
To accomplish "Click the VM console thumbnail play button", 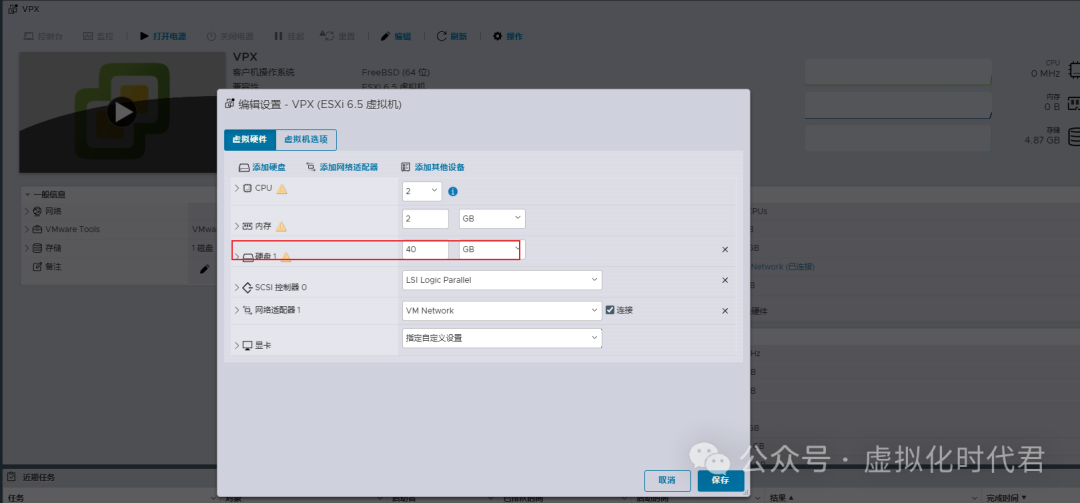I will coord(121,112).
